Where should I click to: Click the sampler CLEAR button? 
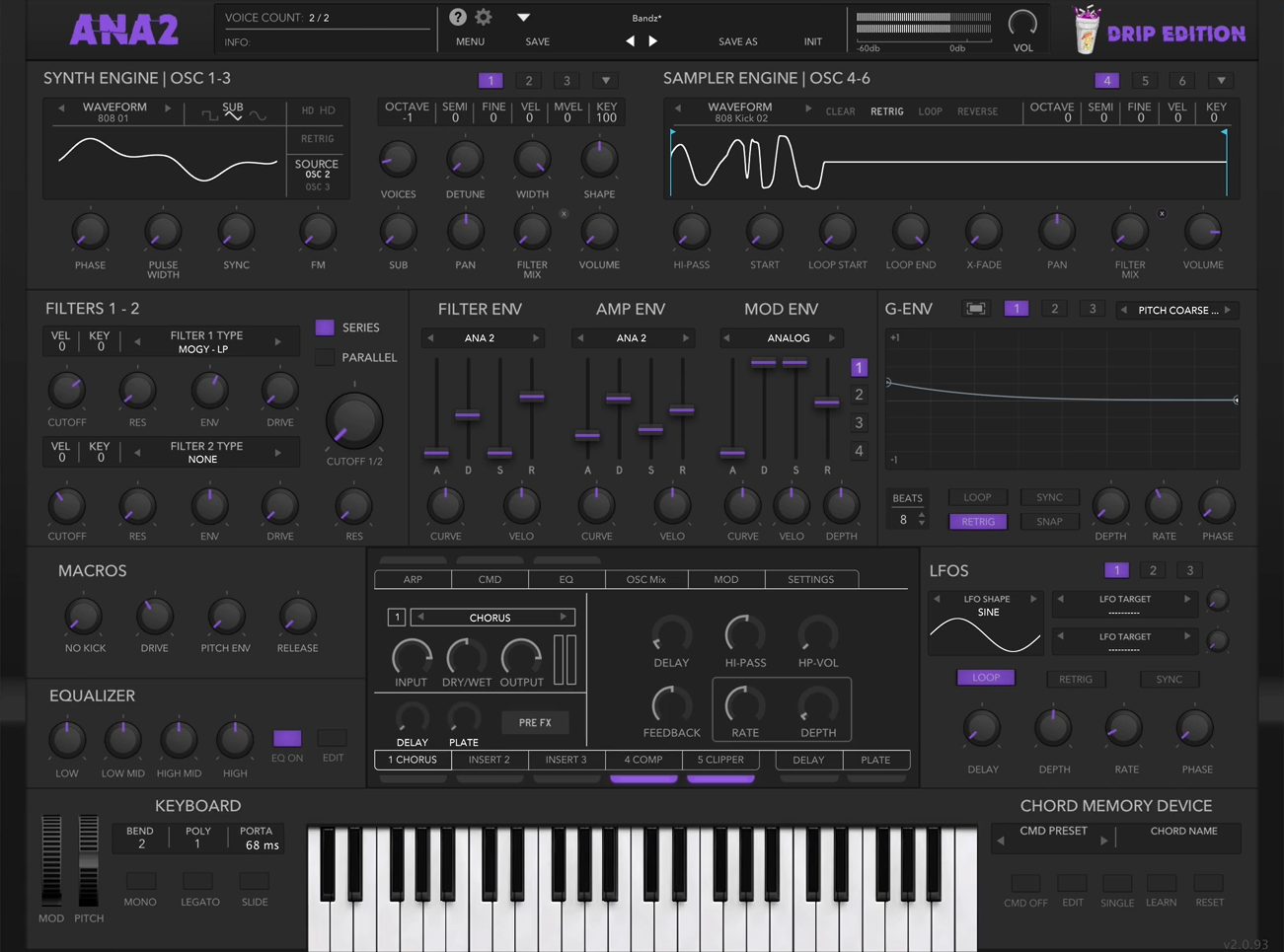pos(841,111)
